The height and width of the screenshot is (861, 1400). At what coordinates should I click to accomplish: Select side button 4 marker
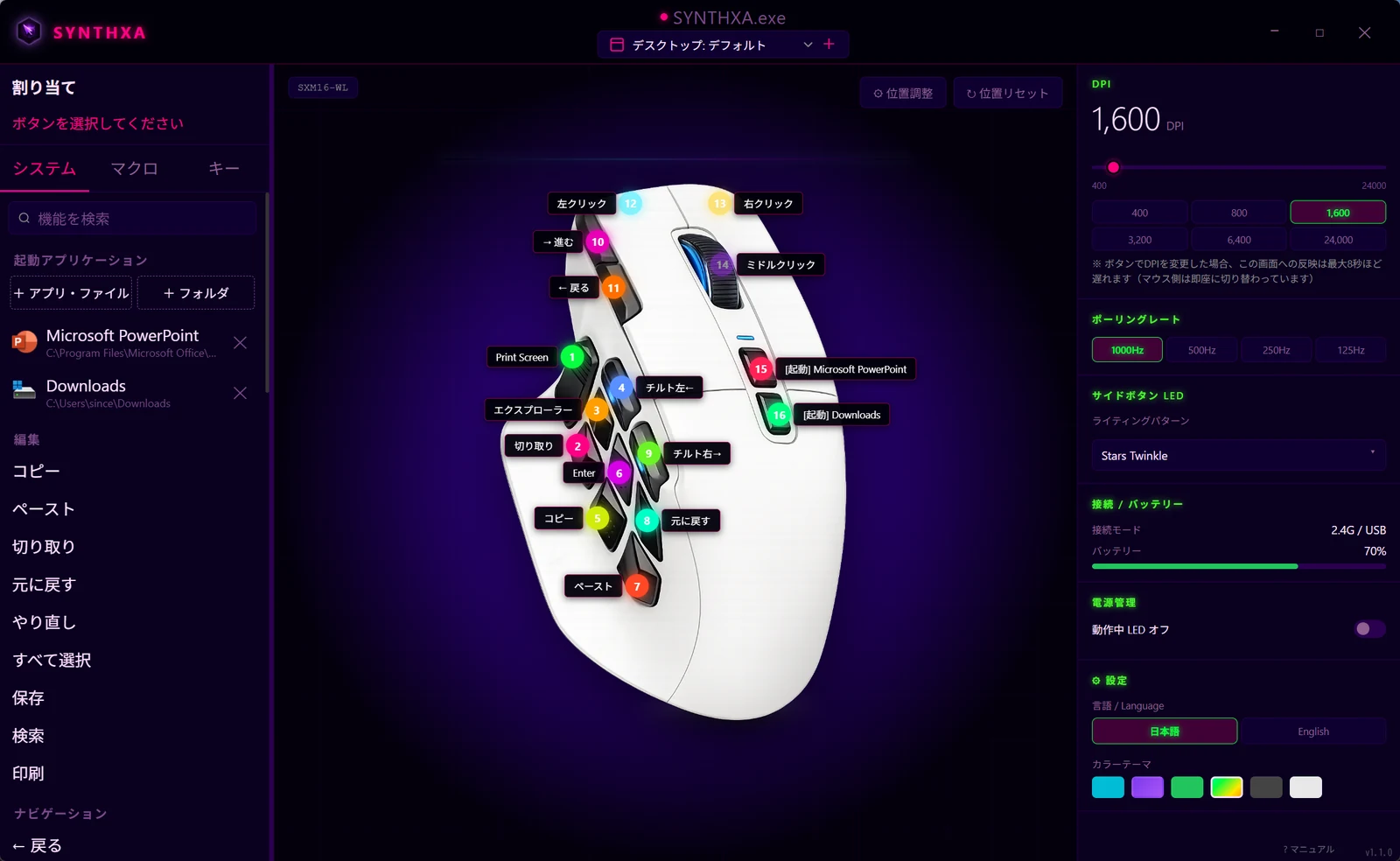(621, 388)
